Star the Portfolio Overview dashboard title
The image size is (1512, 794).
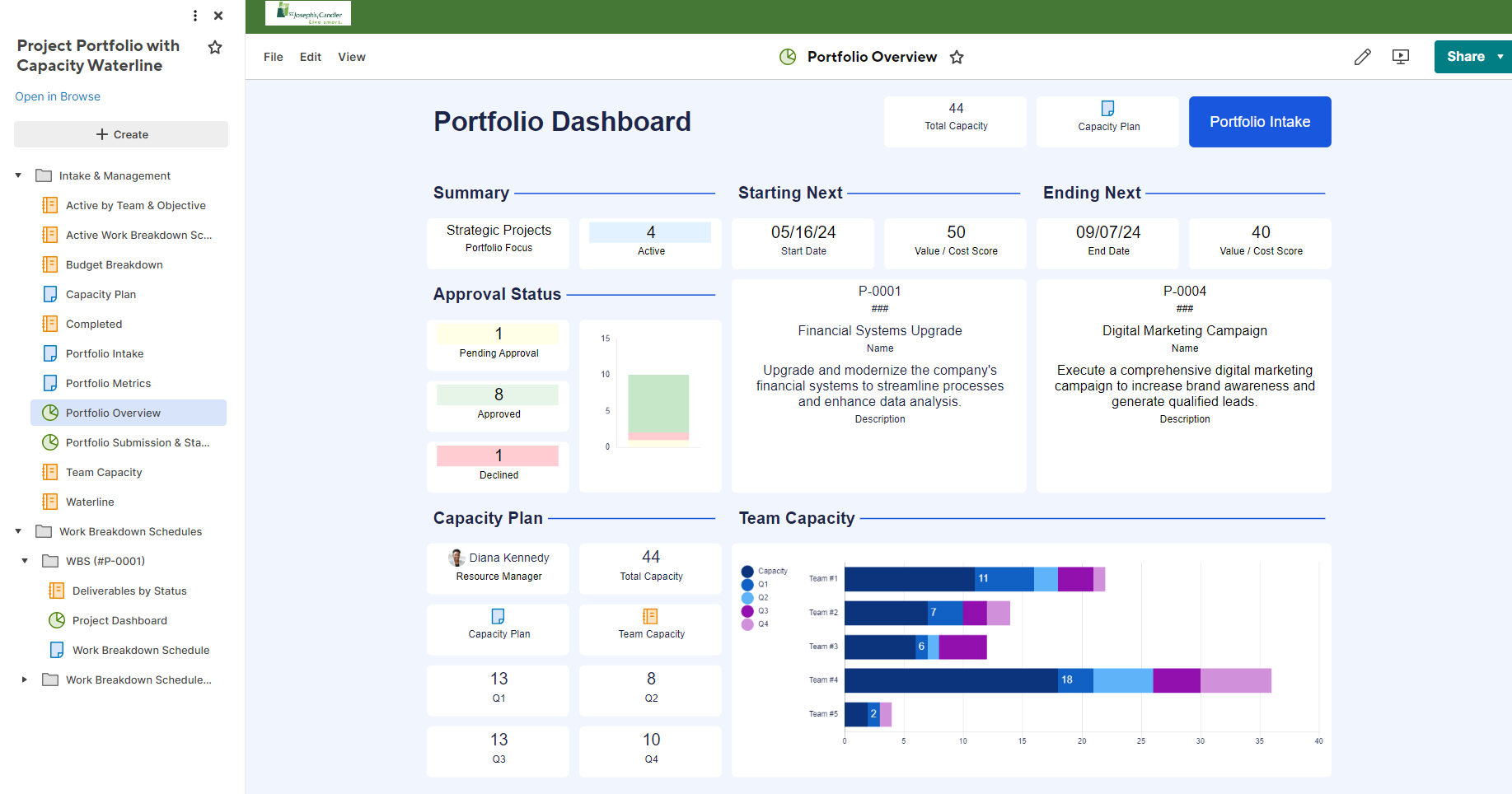(957, 57)
